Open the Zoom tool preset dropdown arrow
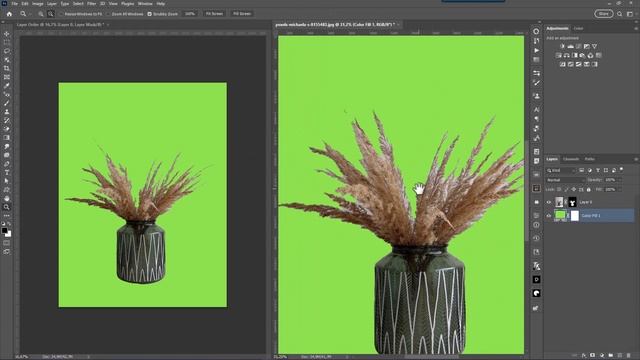640x360 pixels. pos(30,14)
